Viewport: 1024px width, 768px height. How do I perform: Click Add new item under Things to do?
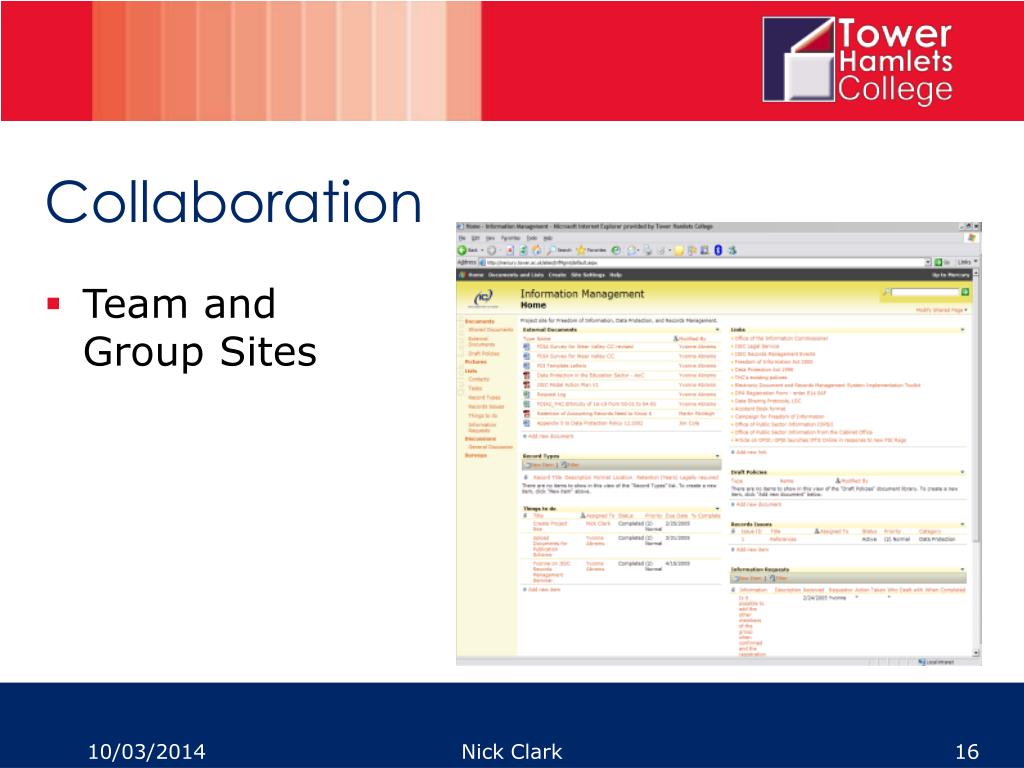[544, 589]
